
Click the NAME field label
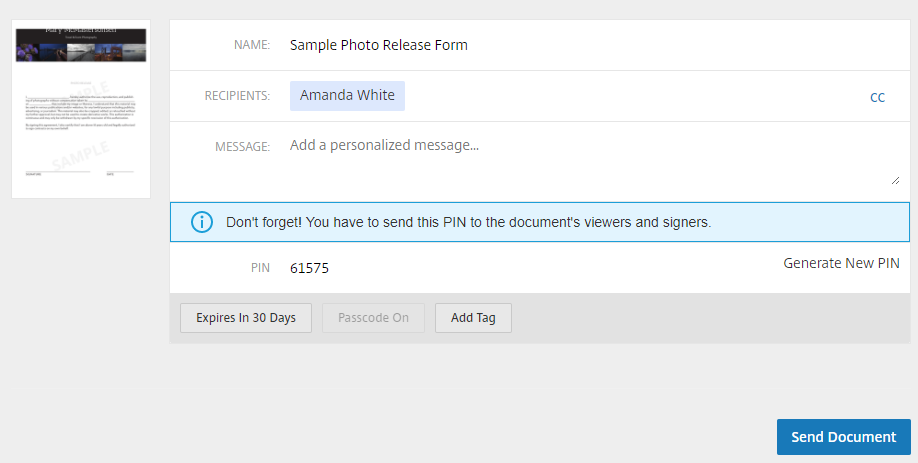point(252,45)
